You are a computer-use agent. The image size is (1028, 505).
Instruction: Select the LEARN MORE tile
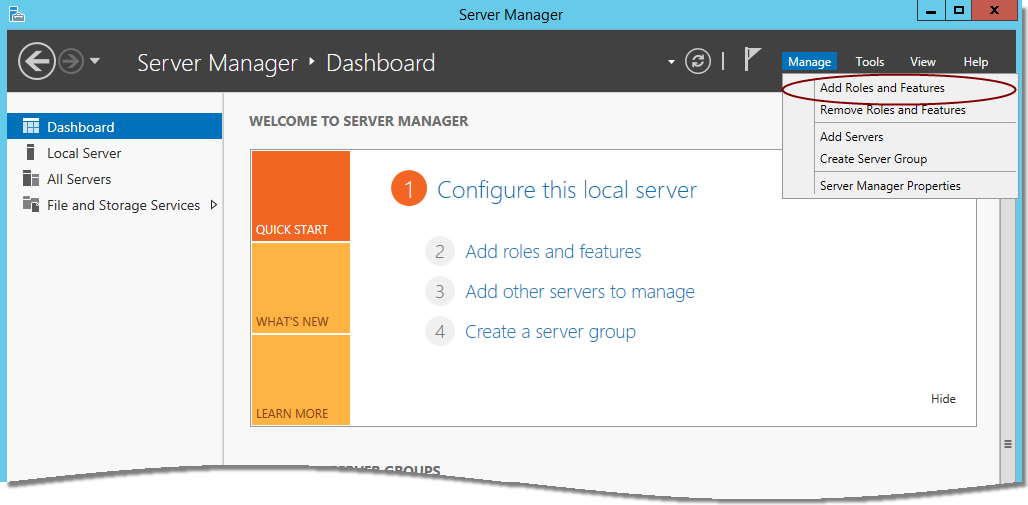pos(300,380)
